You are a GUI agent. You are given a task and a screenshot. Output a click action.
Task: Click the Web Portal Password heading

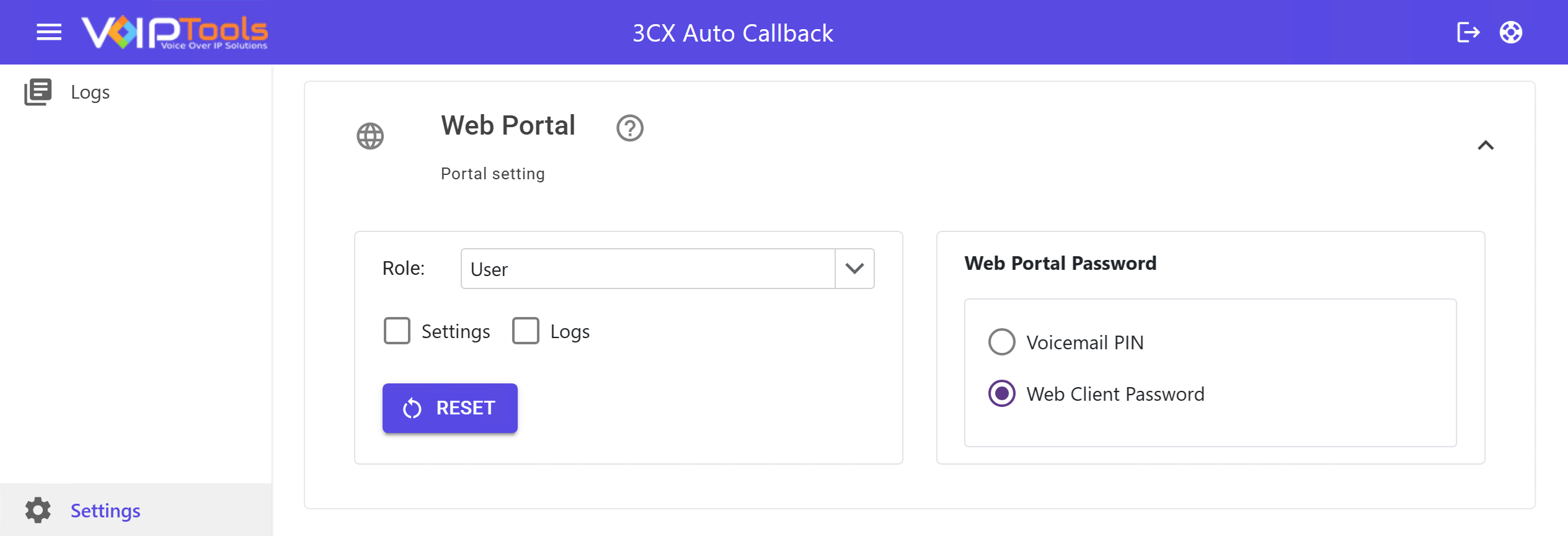coord(1060,263)
